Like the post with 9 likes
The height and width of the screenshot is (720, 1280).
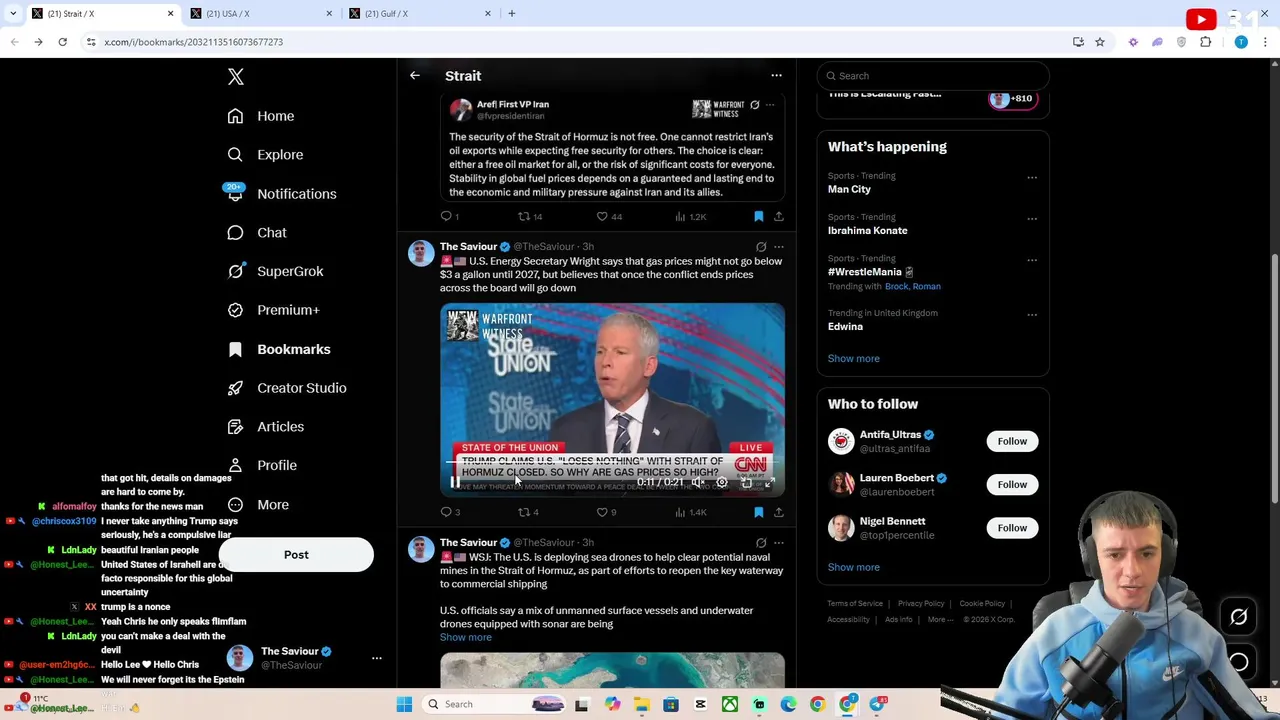[x=607, y=512]
